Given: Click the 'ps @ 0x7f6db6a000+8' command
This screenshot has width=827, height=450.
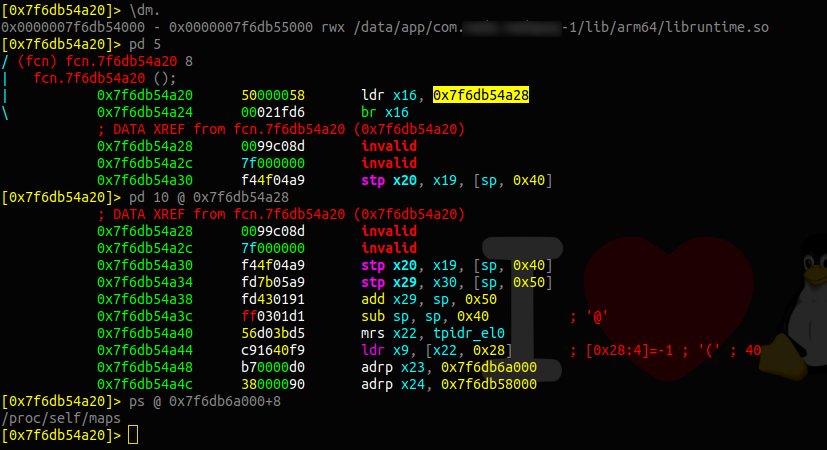Looking at the screenshot, I should coord(205,401).
